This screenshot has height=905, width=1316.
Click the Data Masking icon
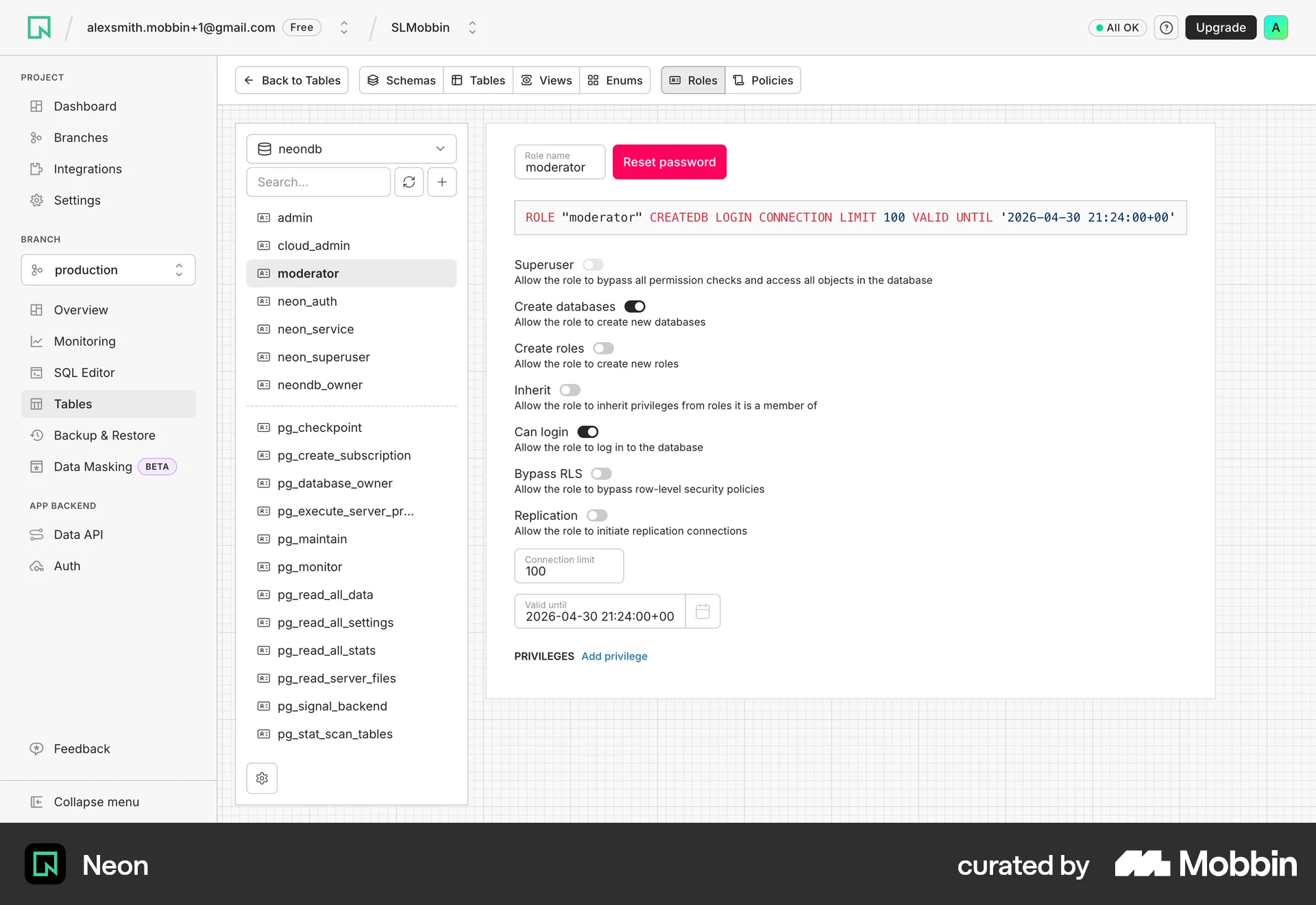[36, 467]
